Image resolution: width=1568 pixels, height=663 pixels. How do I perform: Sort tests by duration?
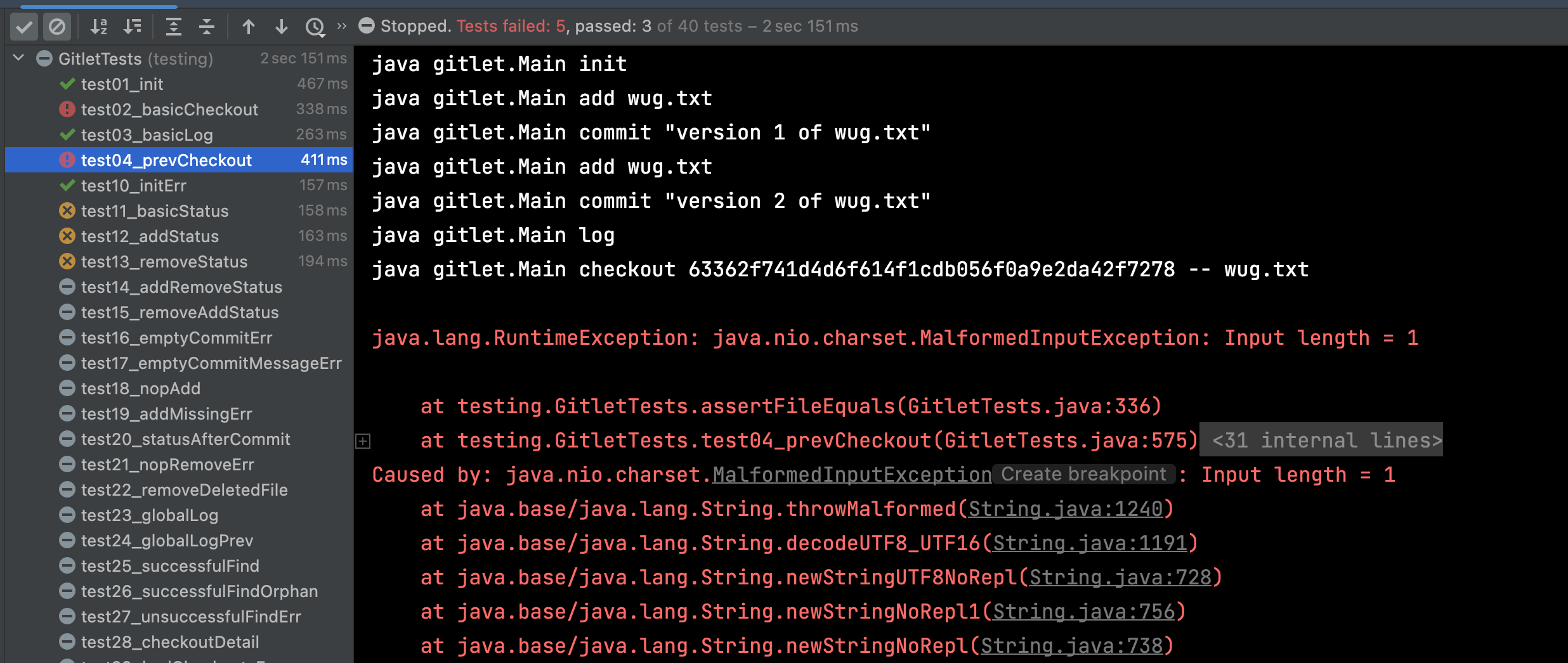[x=133, y=27]
